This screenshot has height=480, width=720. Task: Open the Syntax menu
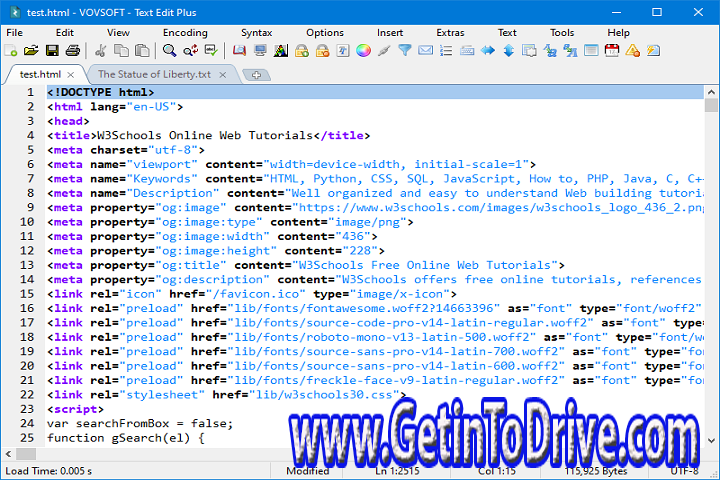[x=257, y=33]
